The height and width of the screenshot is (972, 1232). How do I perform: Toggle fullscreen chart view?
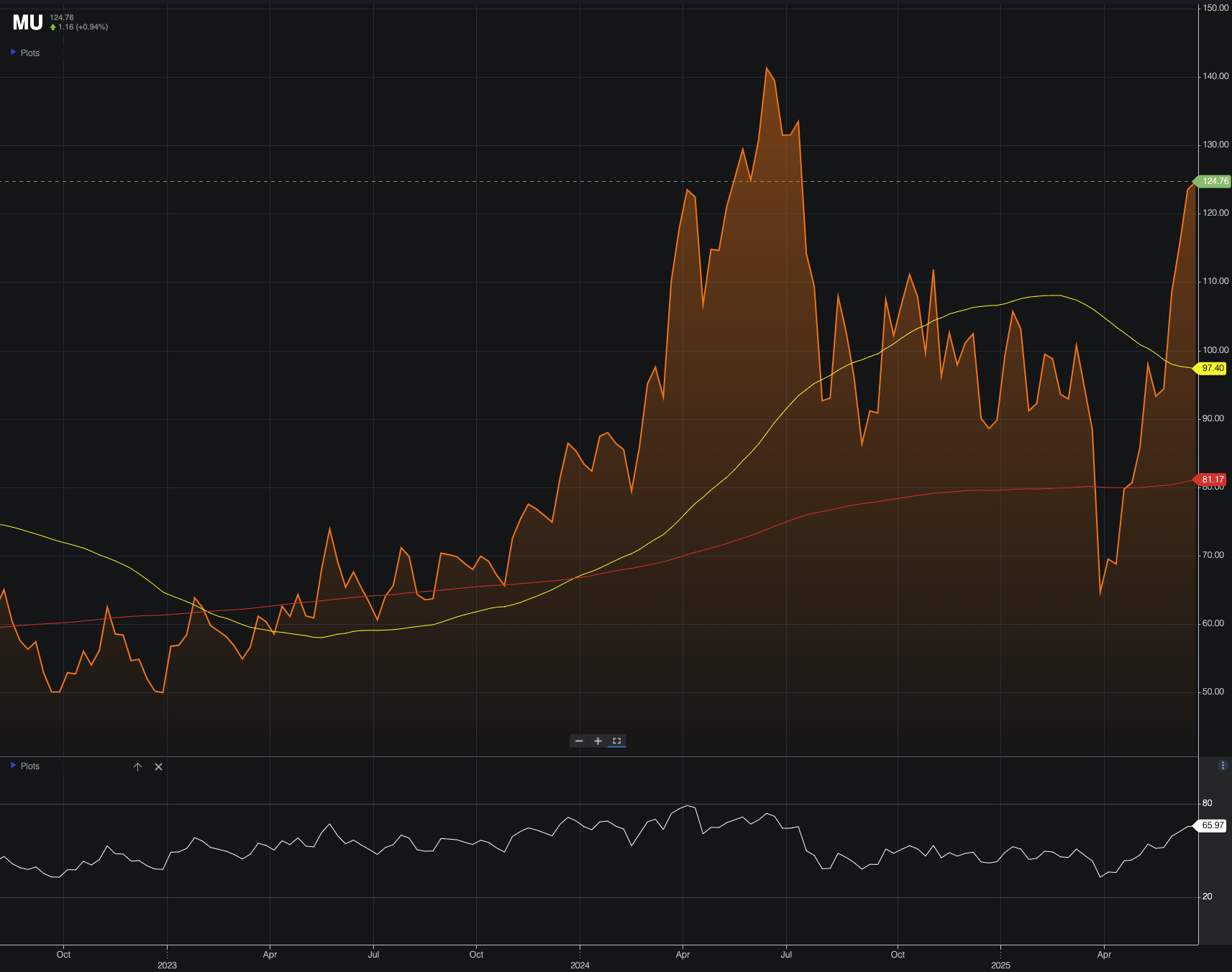click(x=616, y=741)
